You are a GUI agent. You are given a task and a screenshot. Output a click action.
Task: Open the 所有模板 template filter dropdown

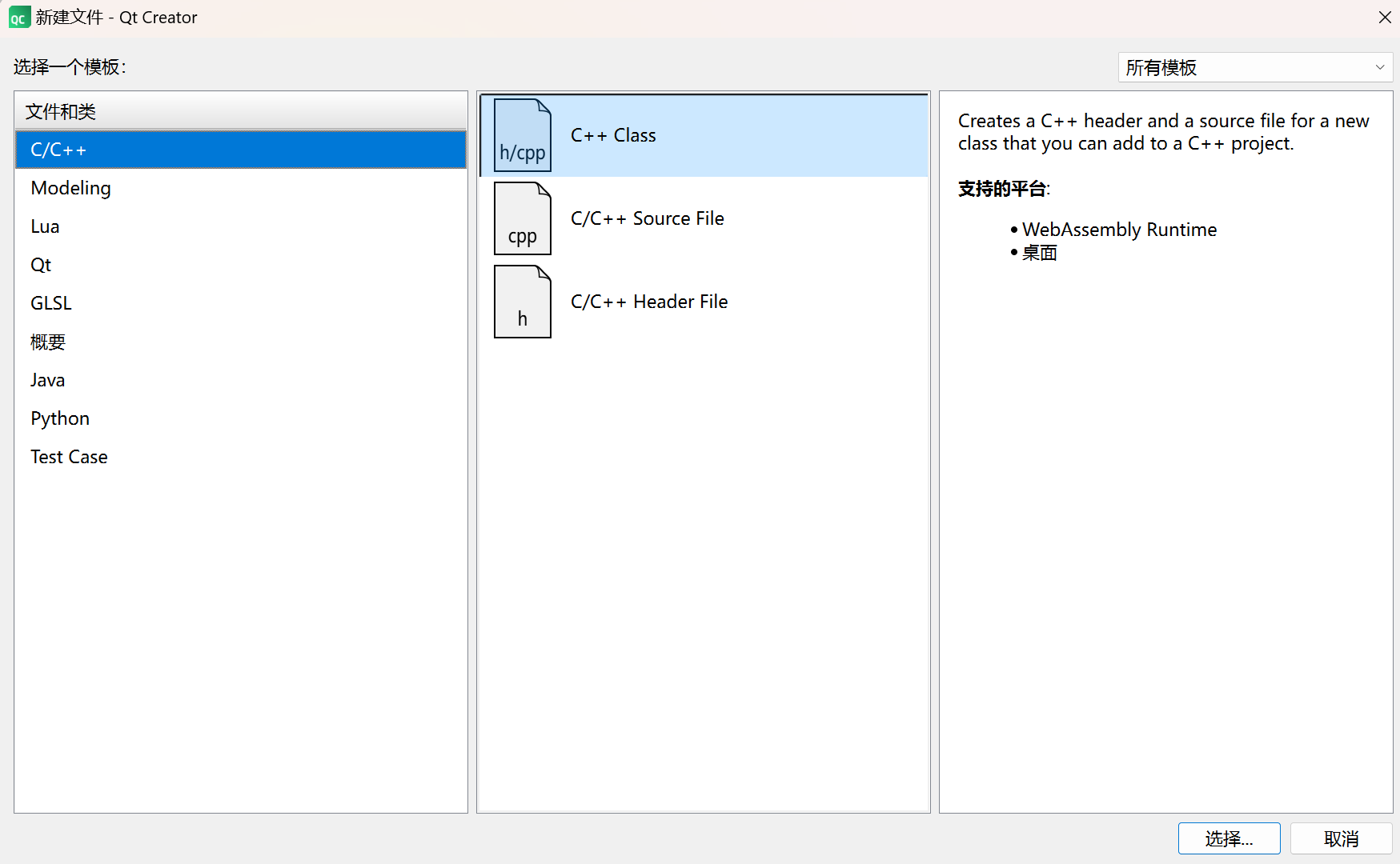(x=1255, y=67)
